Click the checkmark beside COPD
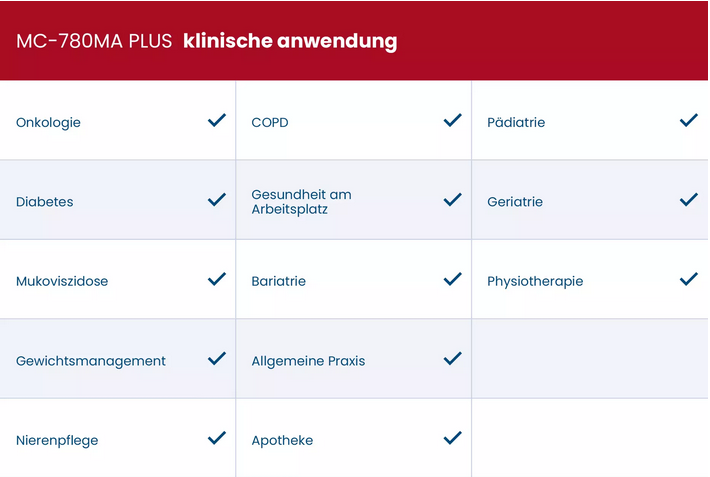 tap(452, 120)
